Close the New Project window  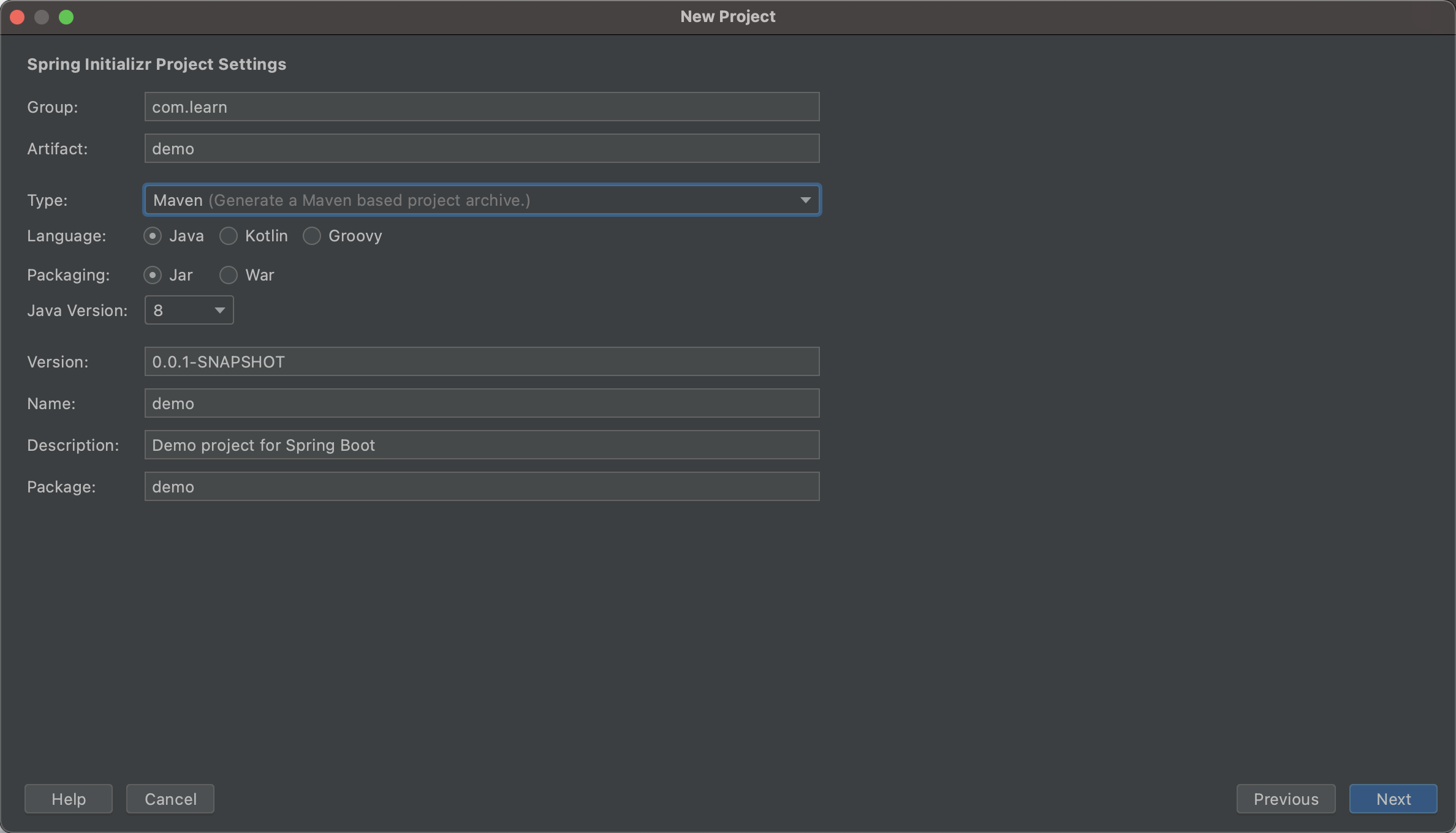pos(17,17)
